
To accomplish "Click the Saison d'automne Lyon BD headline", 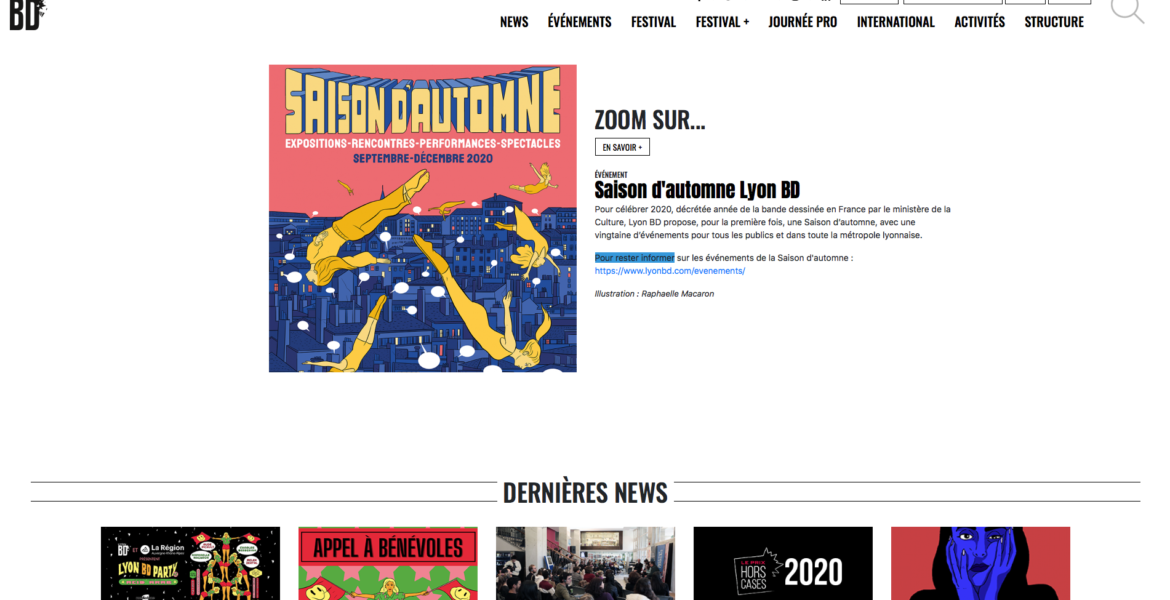I will [697, 190].
